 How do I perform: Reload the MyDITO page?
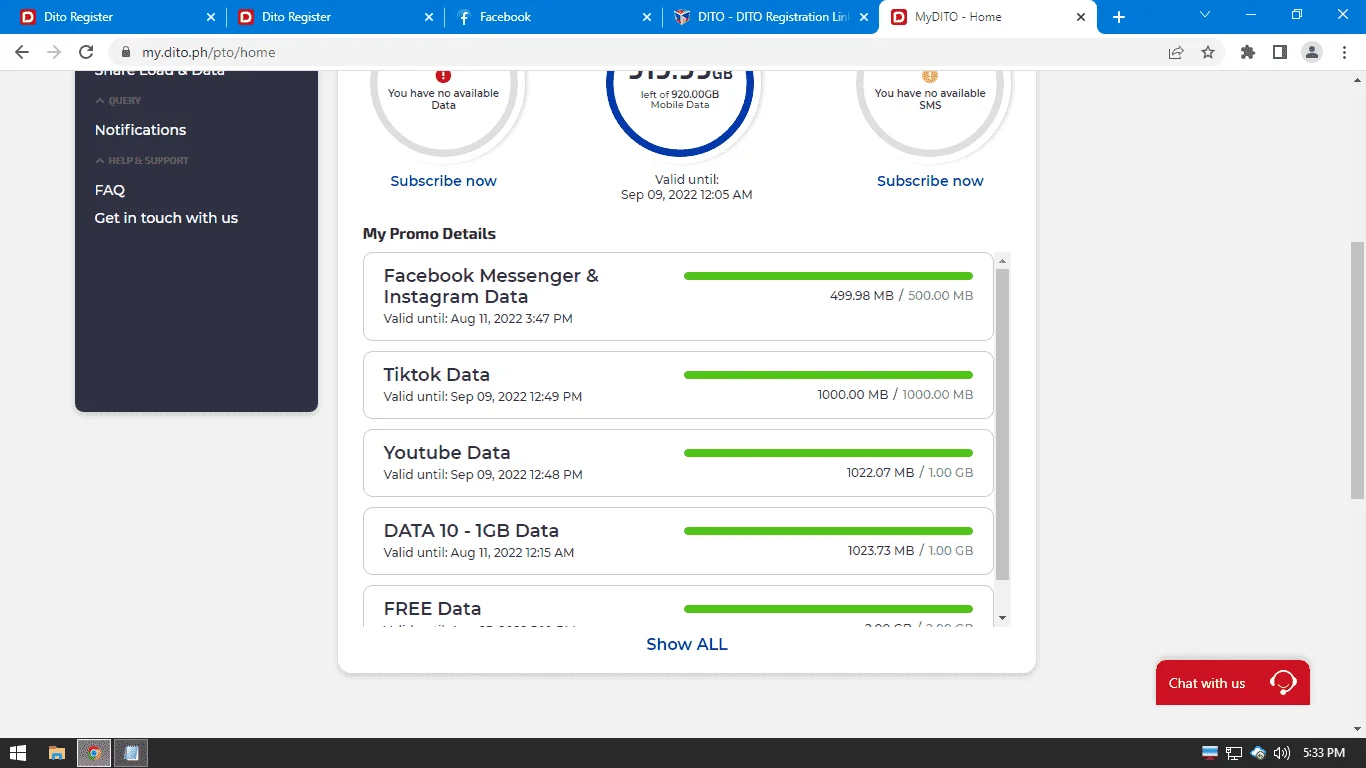point(86,52)
